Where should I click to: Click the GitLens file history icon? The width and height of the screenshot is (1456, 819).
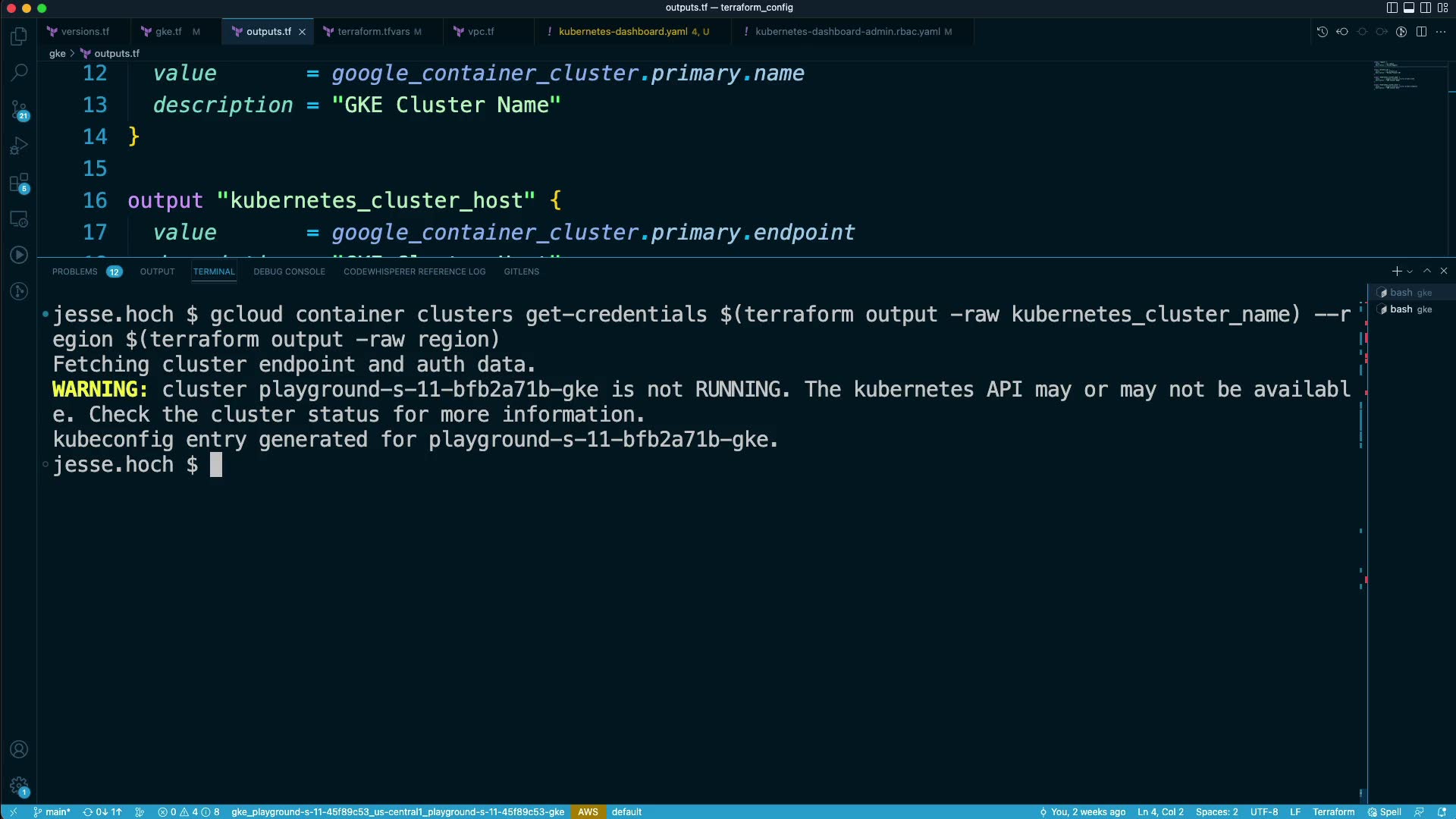tap(1322, 32)
